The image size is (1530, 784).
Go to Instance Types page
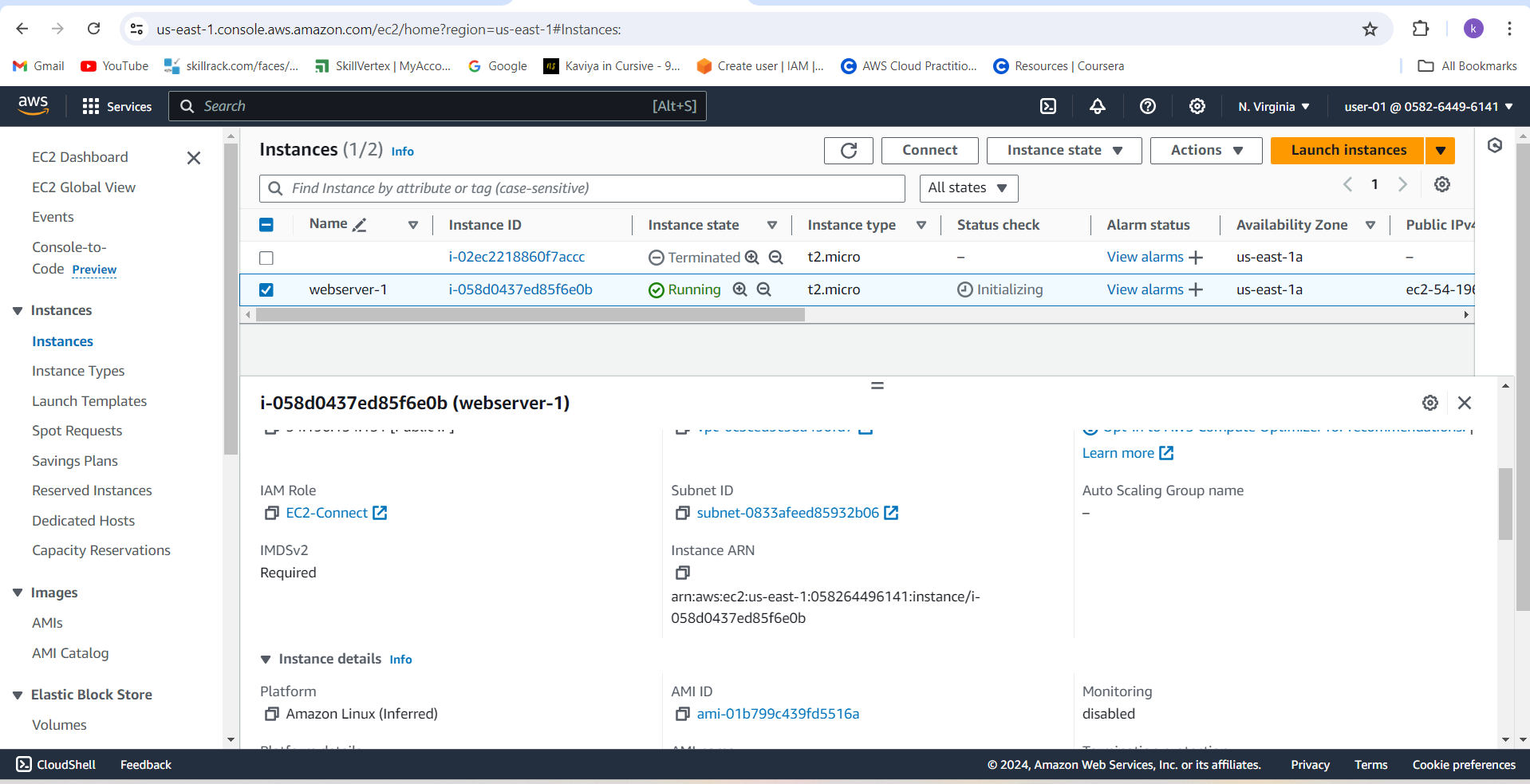pos(78,371)
